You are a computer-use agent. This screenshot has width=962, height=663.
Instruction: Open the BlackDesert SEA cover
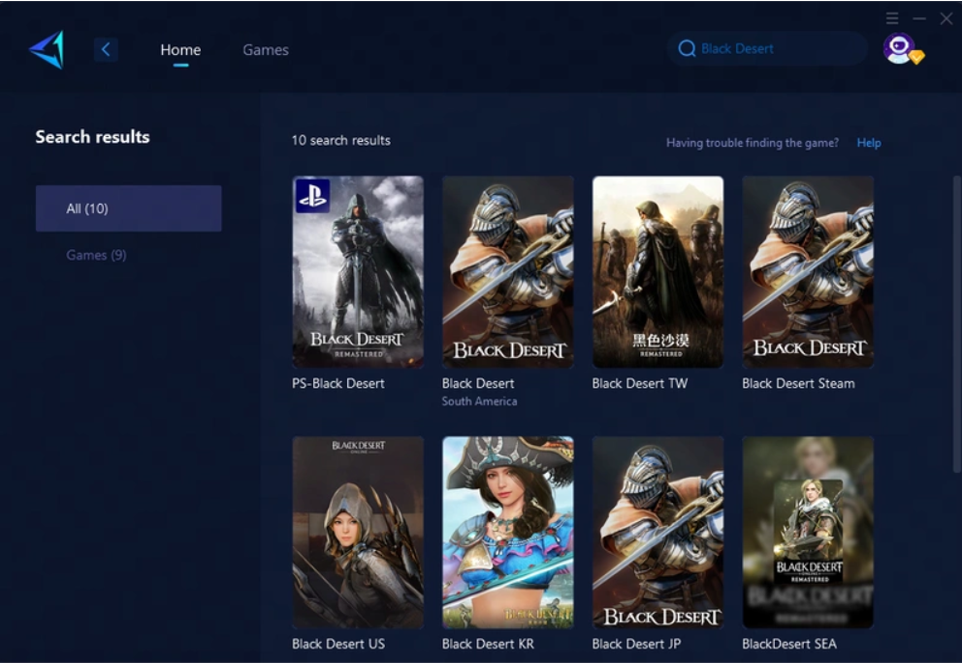(x=808, y=532)
